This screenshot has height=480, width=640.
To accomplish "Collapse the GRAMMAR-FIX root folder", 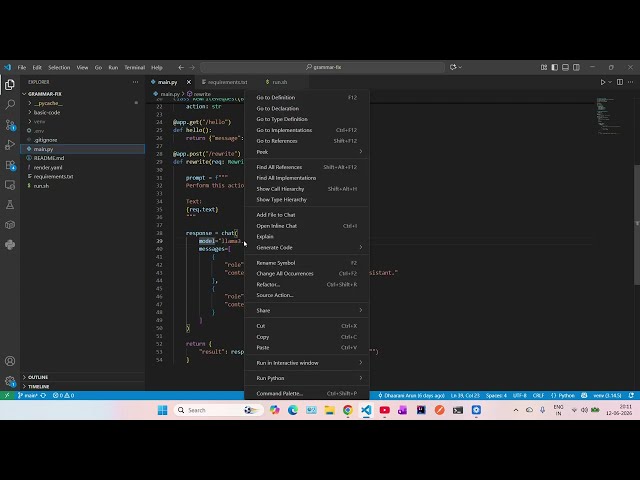I will (x=45, y=94).
